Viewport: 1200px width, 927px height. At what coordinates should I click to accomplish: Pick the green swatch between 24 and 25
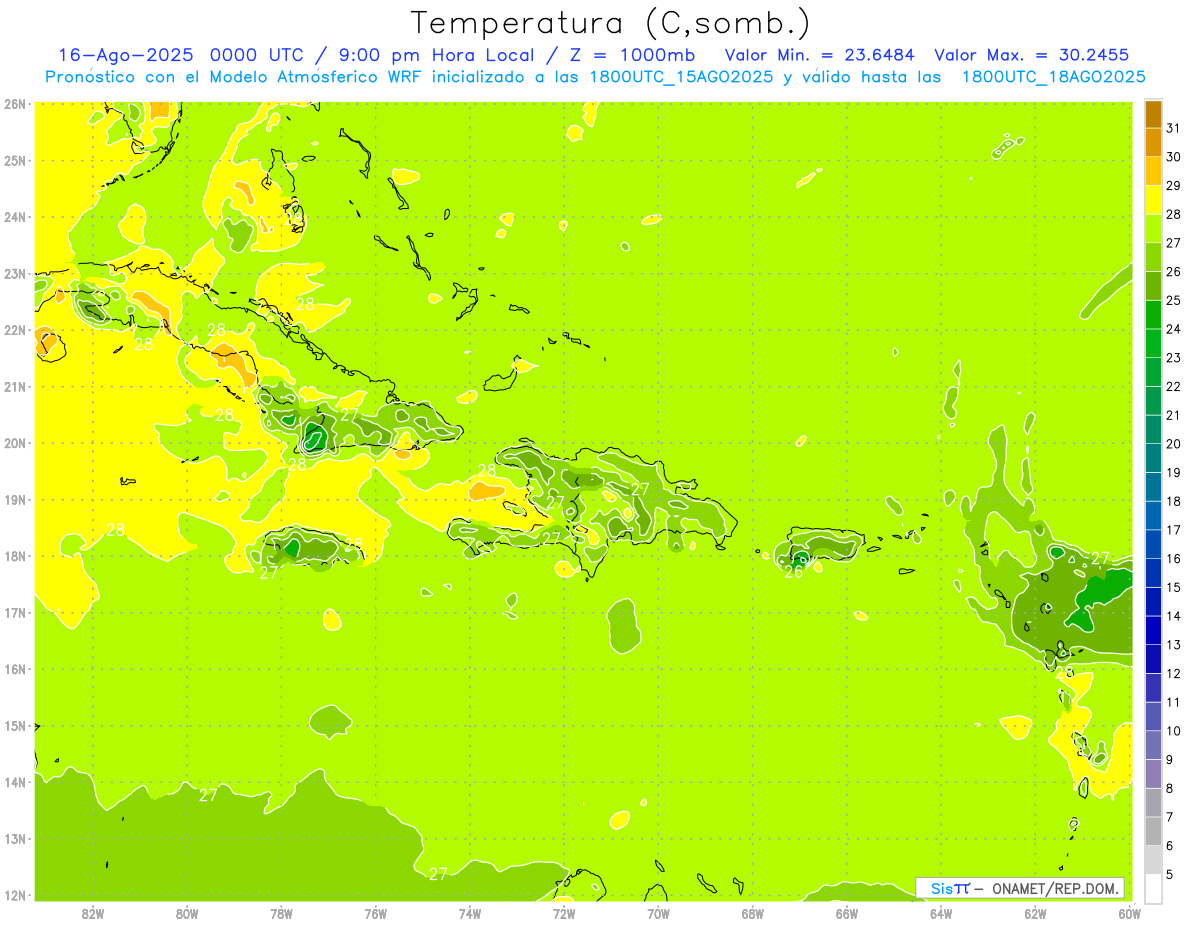(x=1153, y=315)
